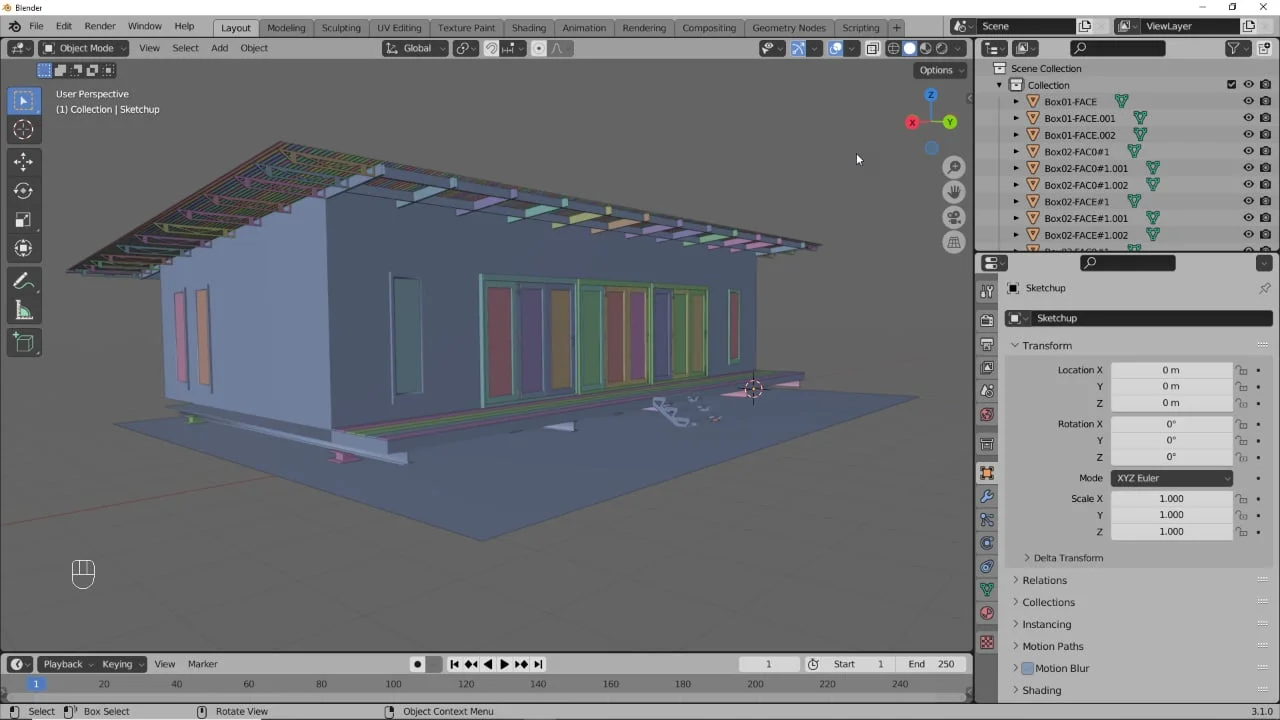Collapse the Transform panel
Image resolution: width=1280 pixels, height=720 pixels.
tap(1043, 345)
